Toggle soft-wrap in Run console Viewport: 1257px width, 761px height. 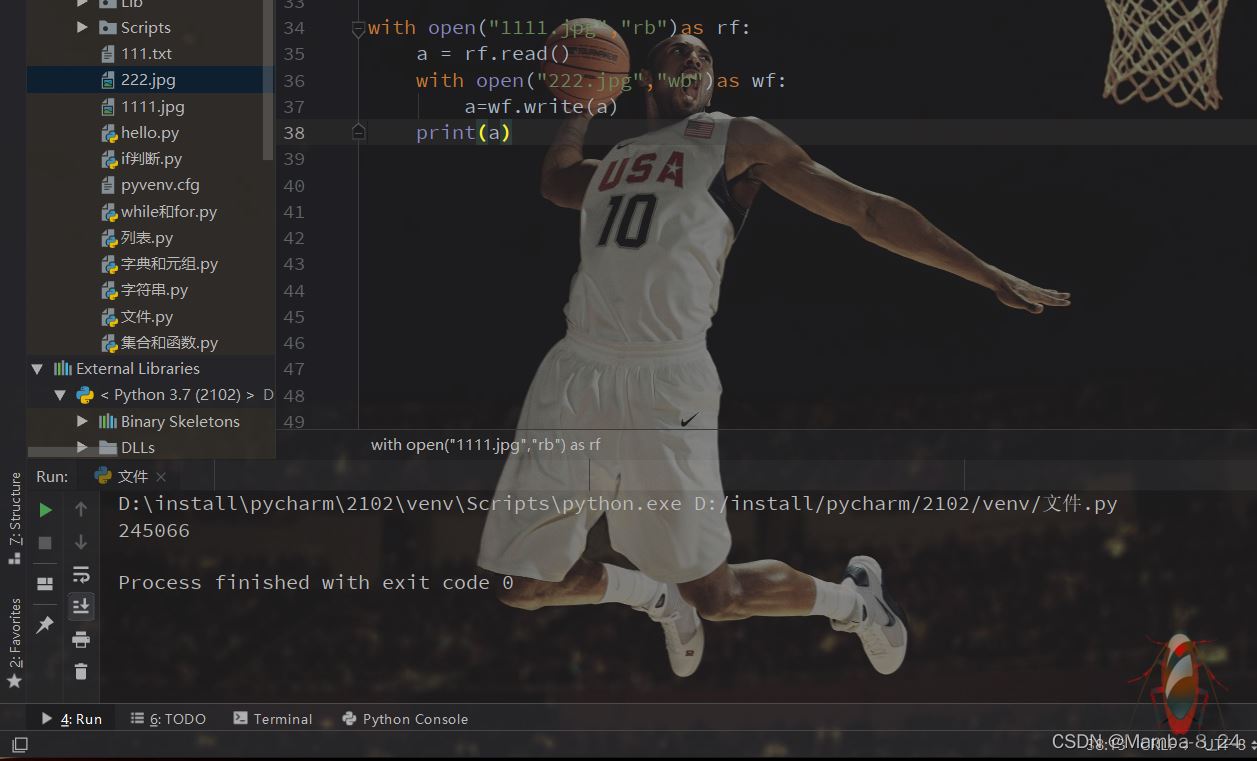[81, 574]
